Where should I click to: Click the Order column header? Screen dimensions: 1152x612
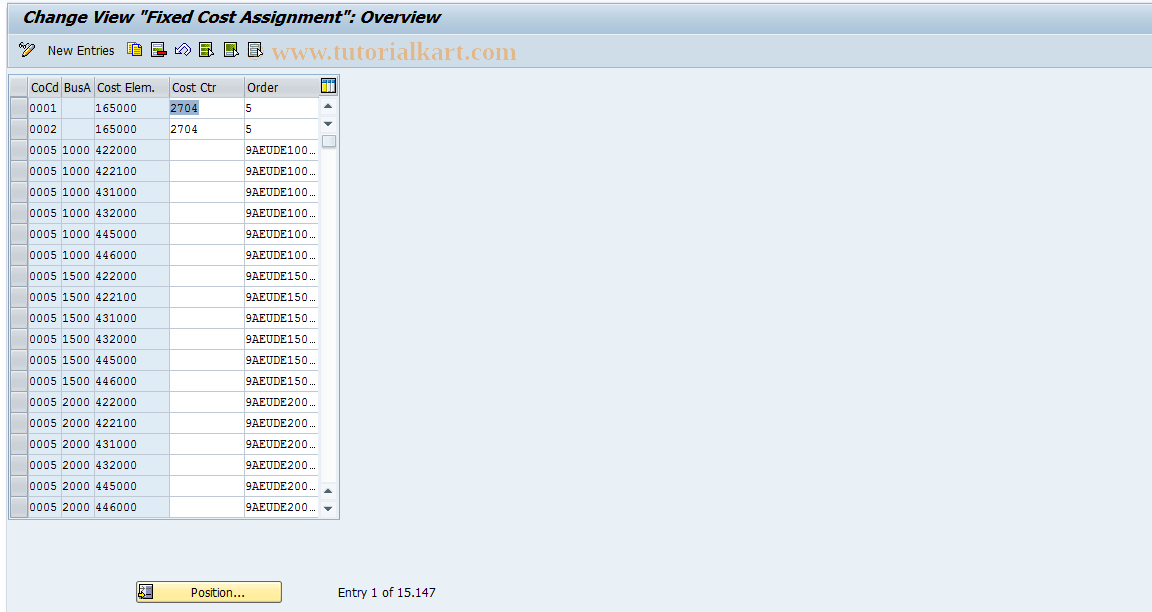click(281, 87)
